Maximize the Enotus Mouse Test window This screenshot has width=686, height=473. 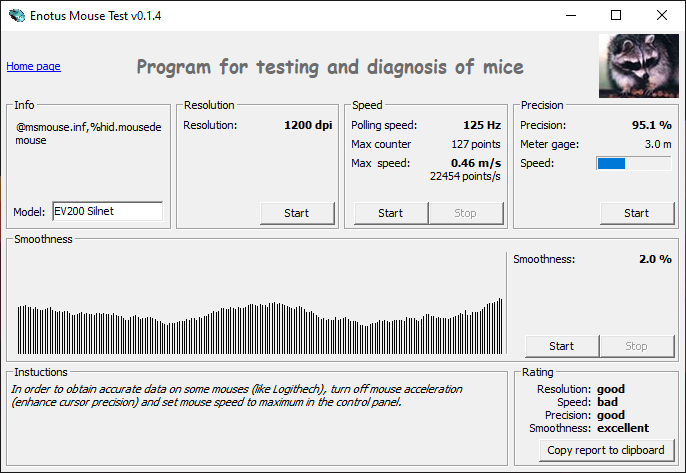[x=616, y=15]
